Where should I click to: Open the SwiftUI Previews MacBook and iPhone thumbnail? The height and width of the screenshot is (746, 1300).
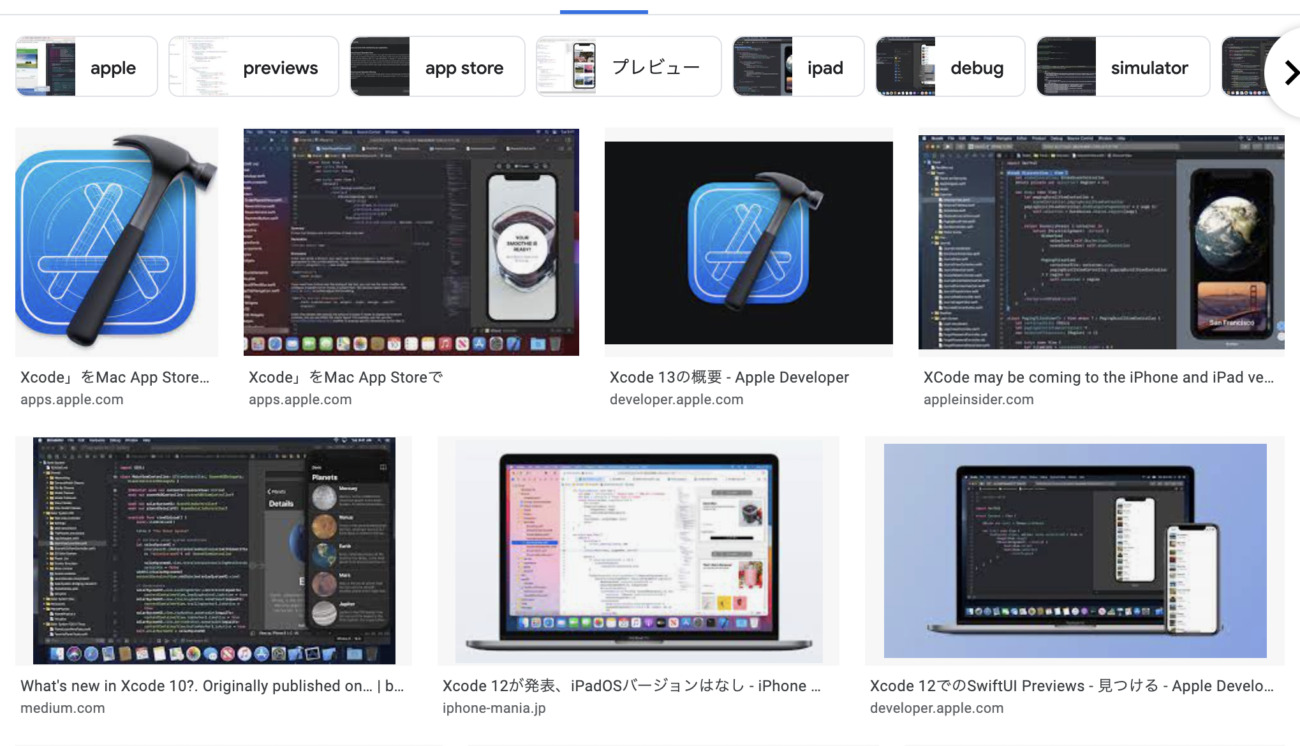pyautogui.click(x=1075, y=550)
